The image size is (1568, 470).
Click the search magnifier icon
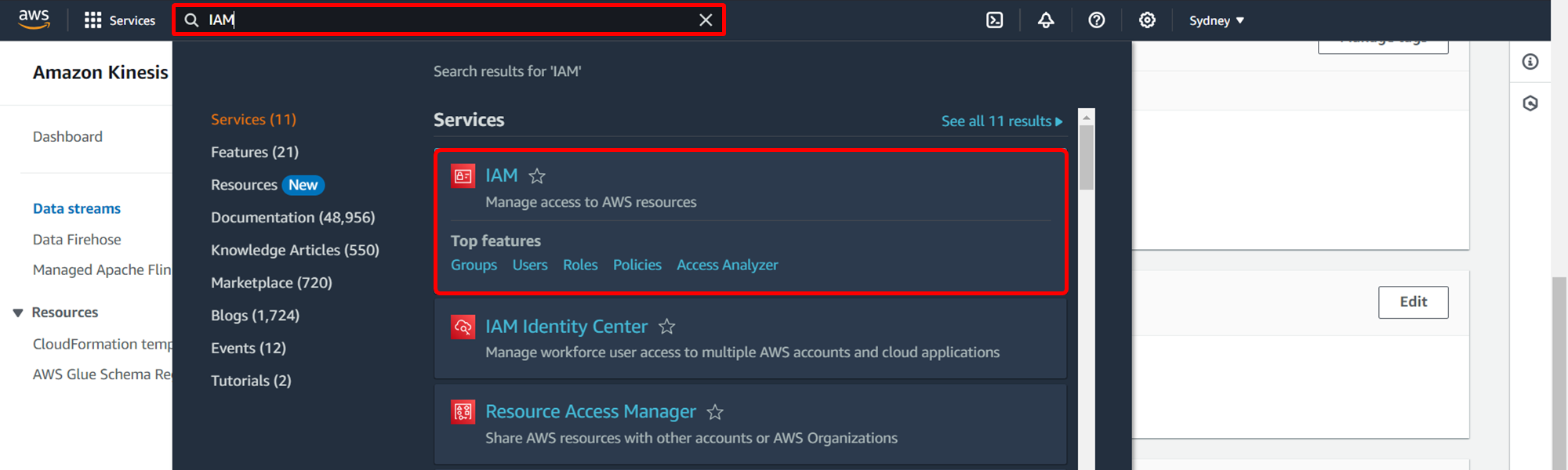click(191, 20)
